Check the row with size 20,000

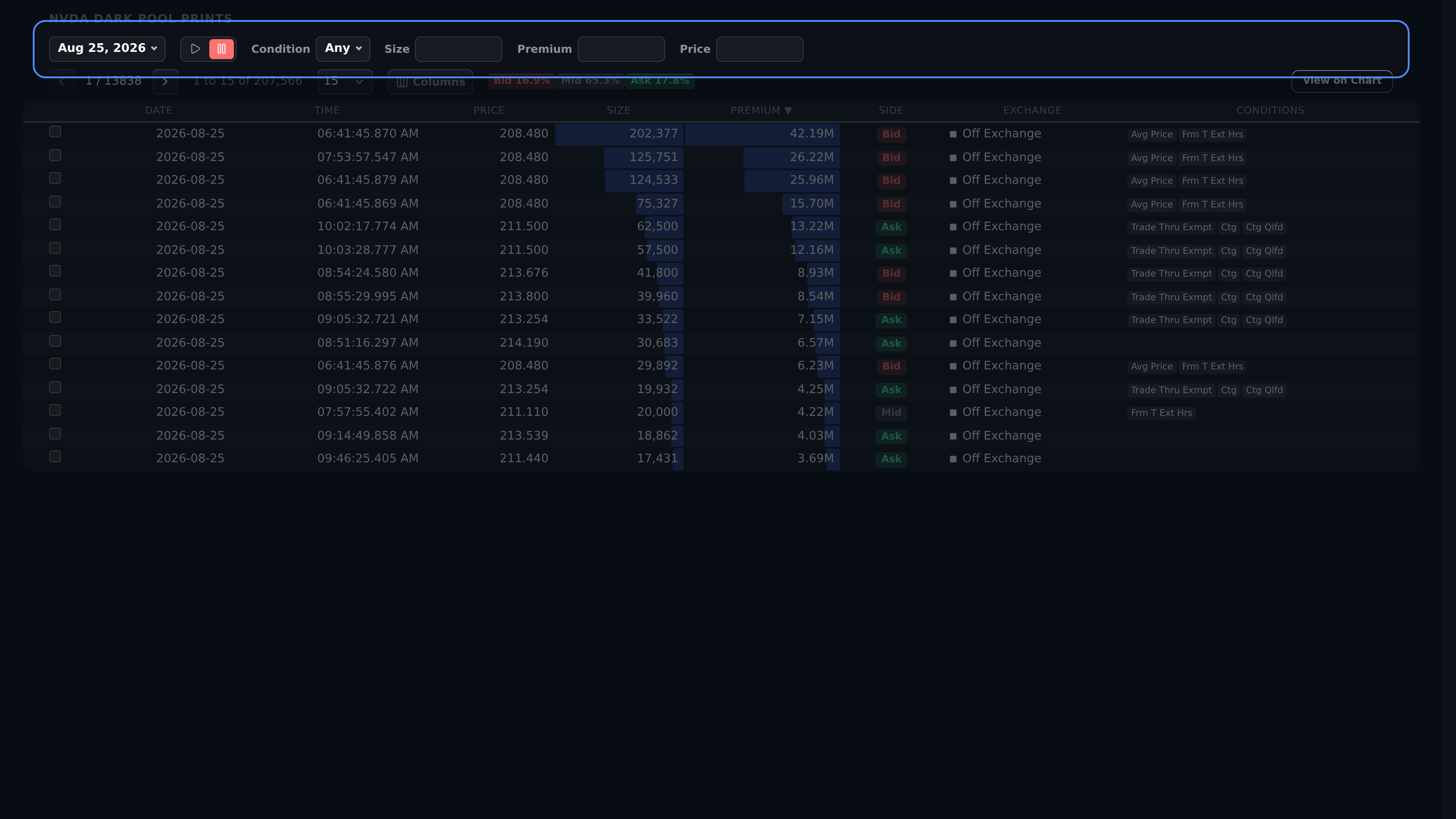(x=55, y=410)
